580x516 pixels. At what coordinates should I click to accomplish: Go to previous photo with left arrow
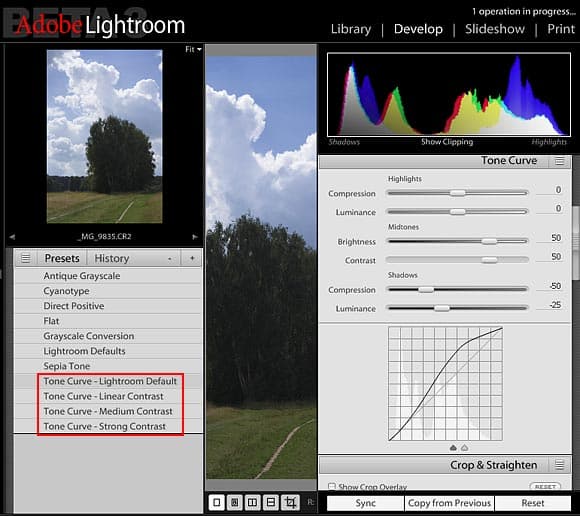(12, 237)
